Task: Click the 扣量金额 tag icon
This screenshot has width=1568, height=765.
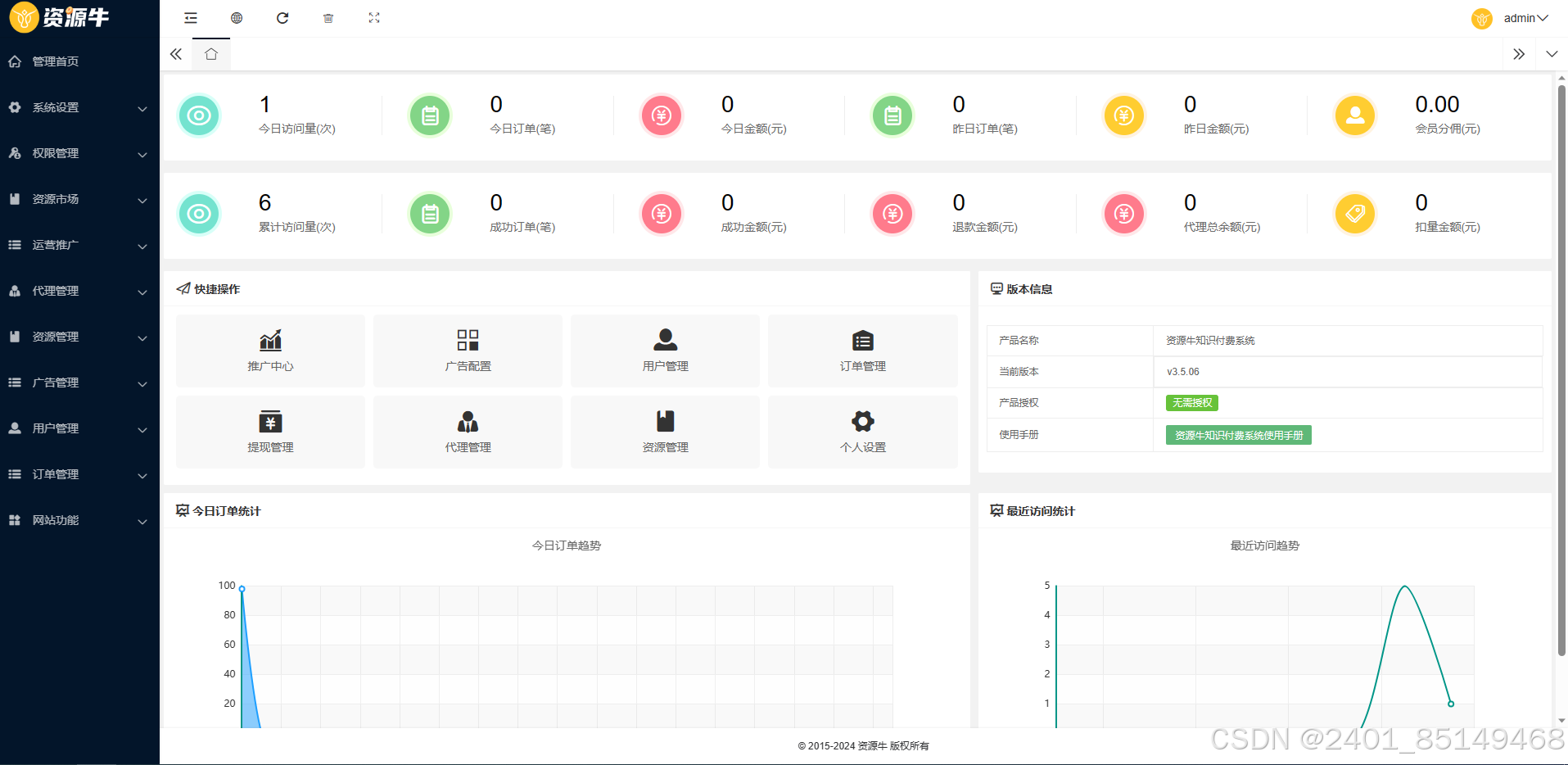Action: point(1355,214)
